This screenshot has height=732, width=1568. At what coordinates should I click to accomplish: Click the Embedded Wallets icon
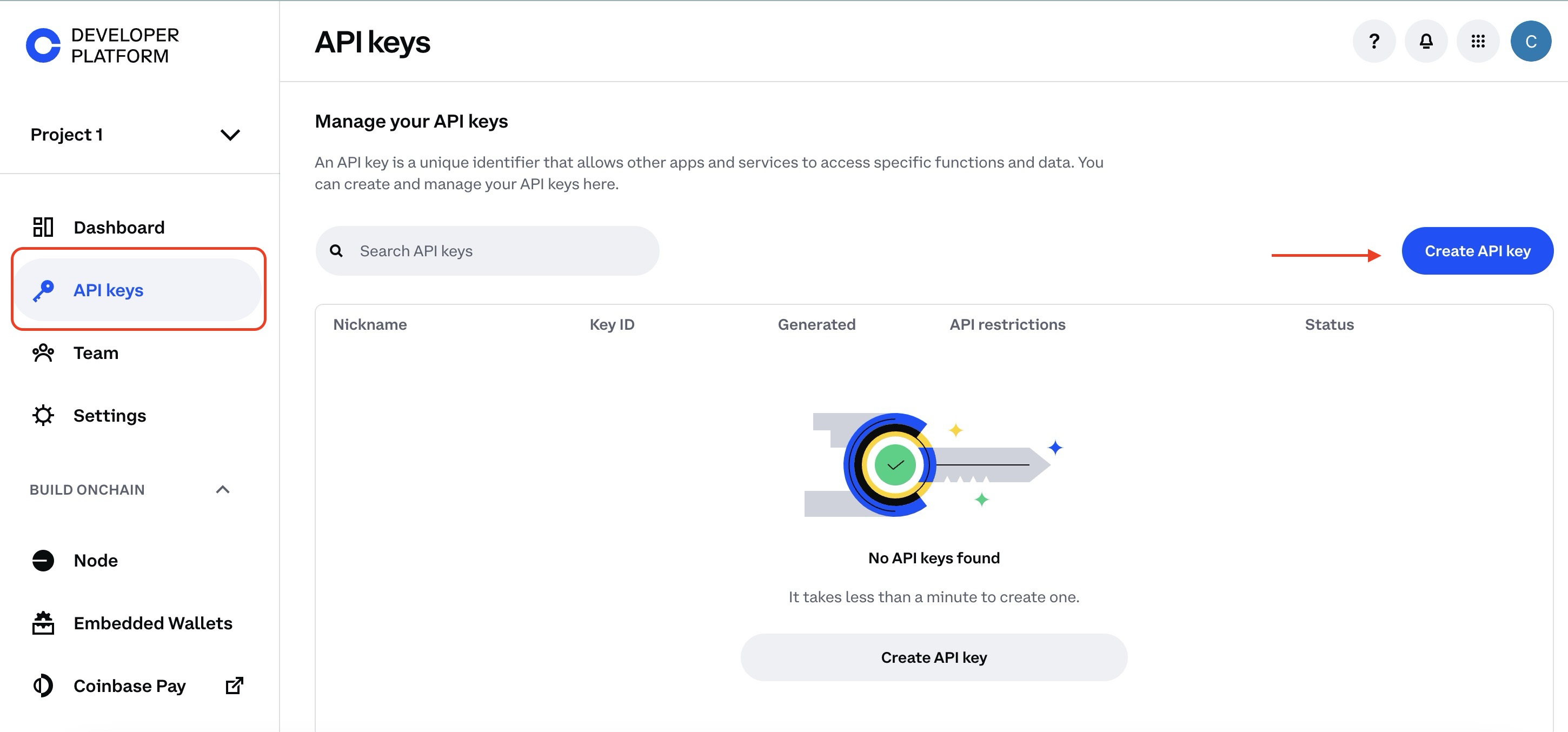[x=43, y=623]
